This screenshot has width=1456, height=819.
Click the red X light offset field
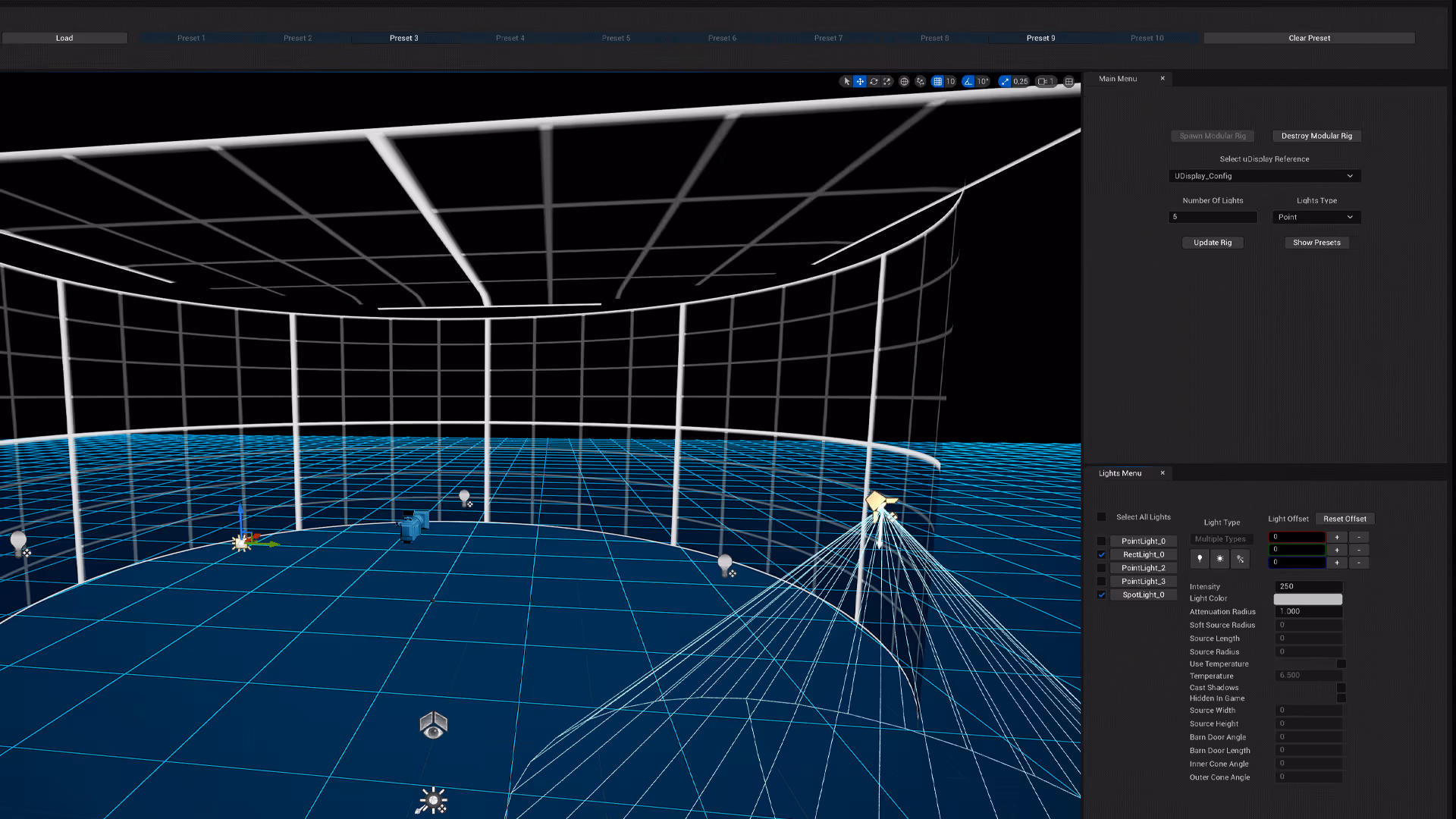[x=1298, y=537]
